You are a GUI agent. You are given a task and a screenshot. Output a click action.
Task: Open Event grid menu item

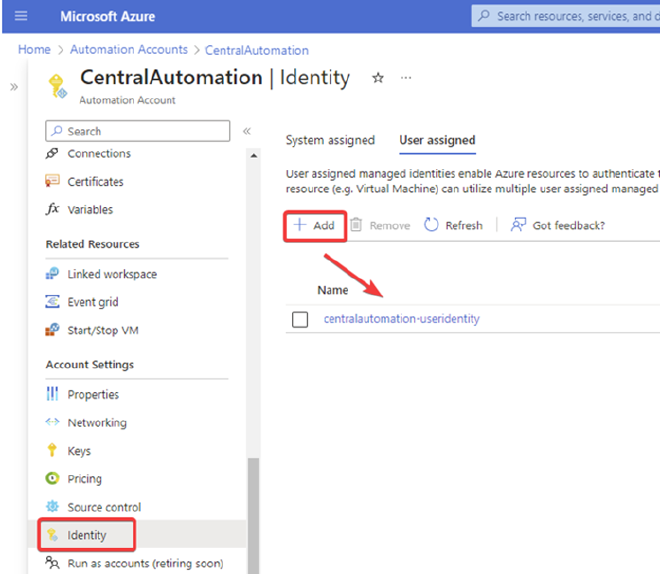(93, 302)
